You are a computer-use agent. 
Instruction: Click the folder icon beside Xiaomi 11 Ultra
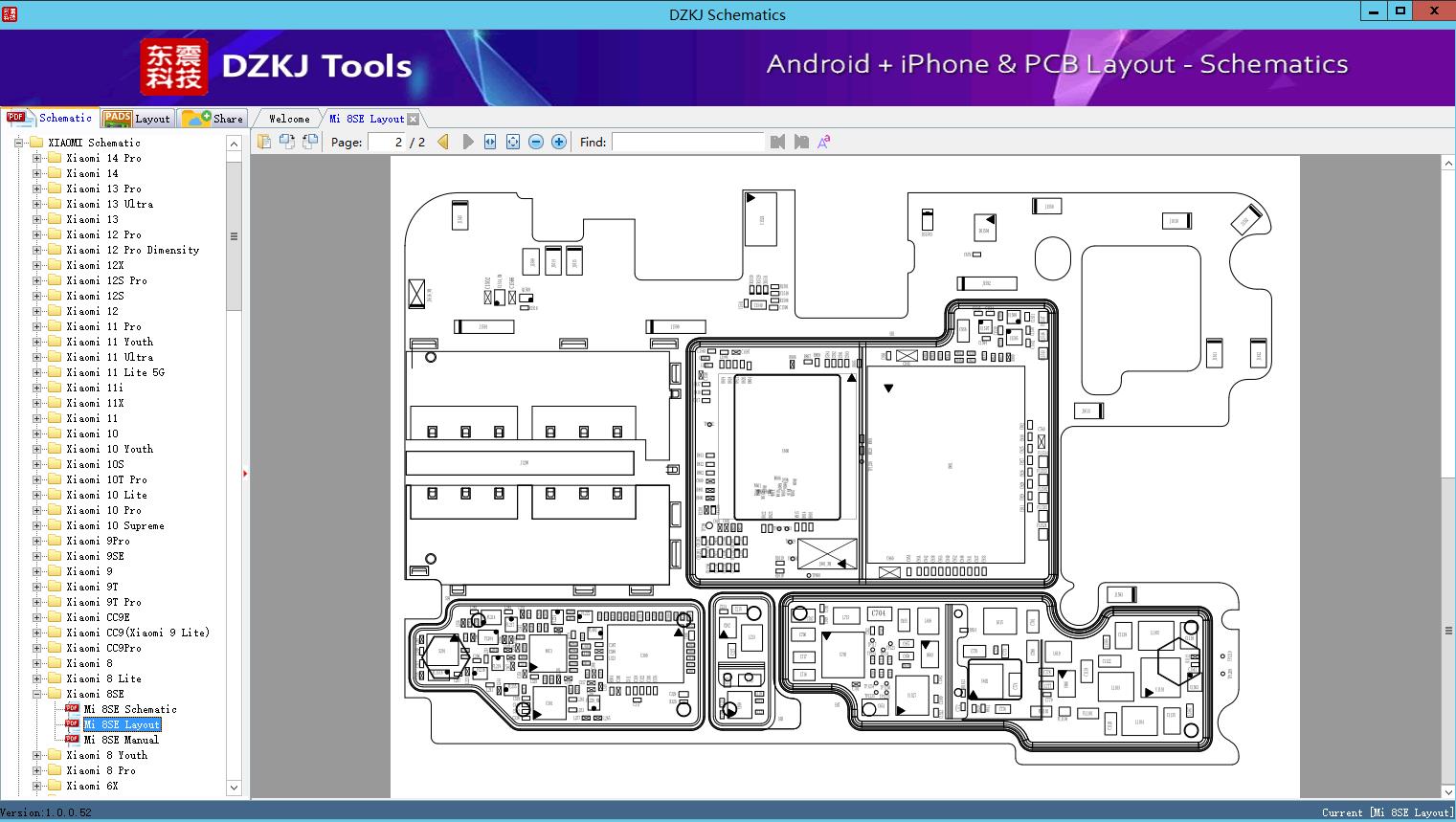55,357
